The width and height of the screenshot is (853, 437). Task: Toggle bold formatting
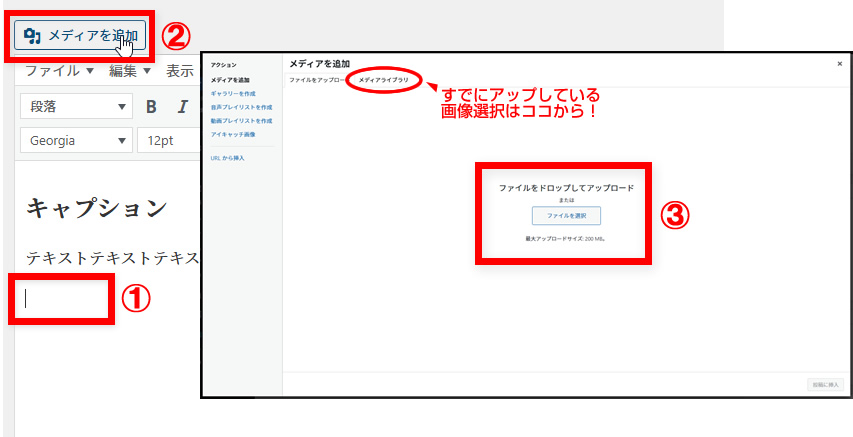[151, 106]
